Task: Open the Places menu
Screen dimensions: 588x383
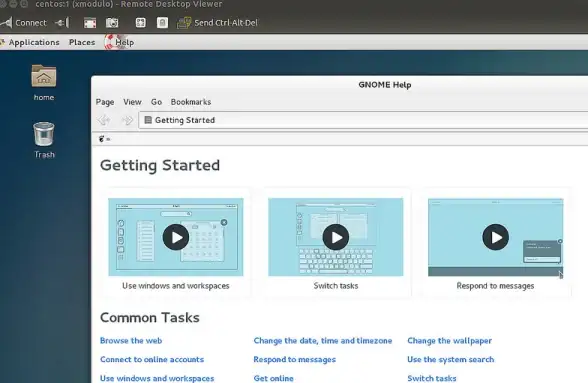Action: [82, 42]
